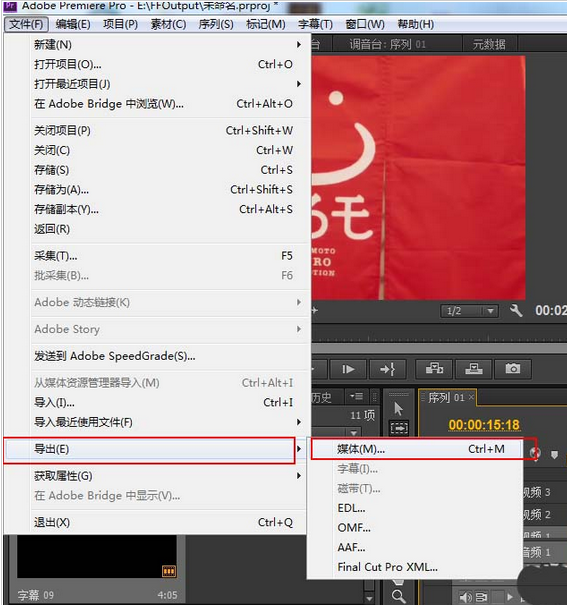Expand the 新建(N) submenu

pyautogui.click(x=299, y=45)
